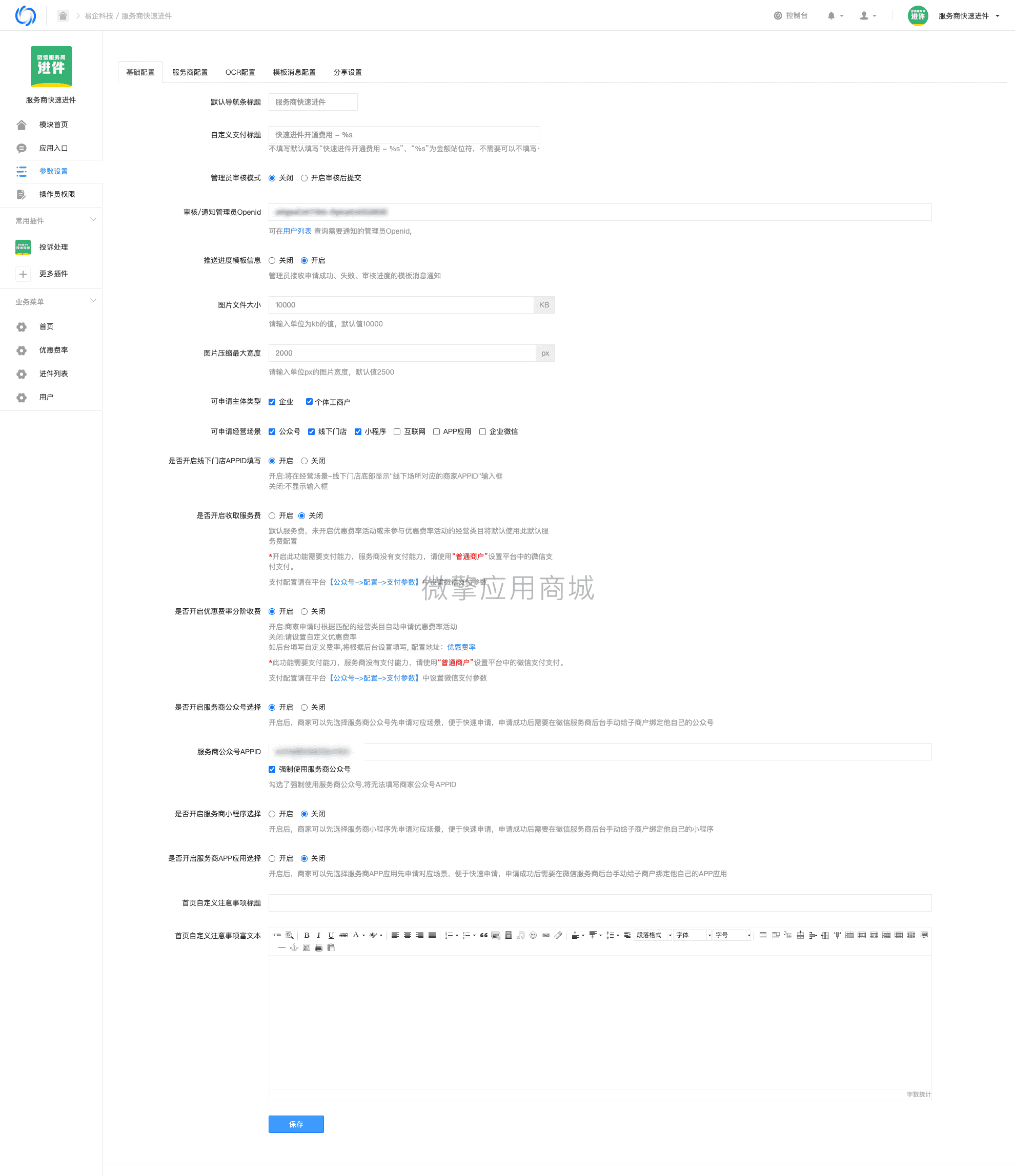Switch to OCR配置 tab
The image size is (1015, 1176).
(240, 72)
